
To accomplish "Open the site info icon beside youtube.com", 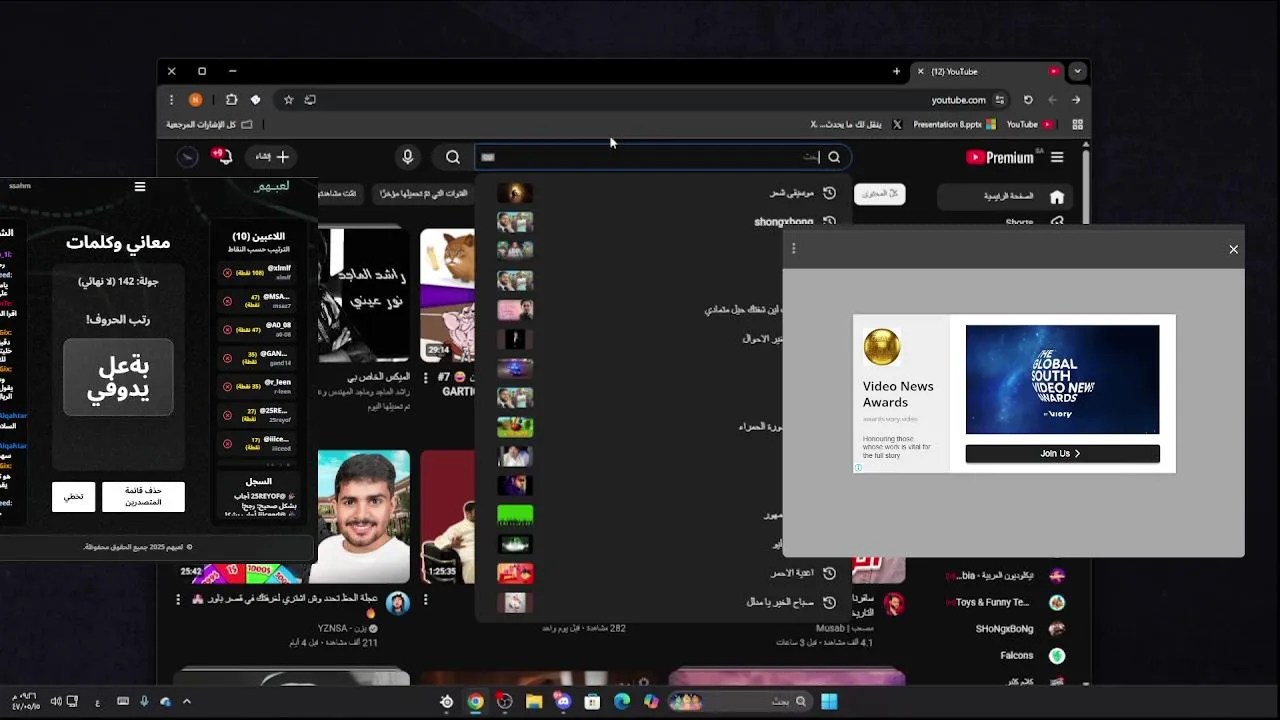I will tap(1000, 100).
